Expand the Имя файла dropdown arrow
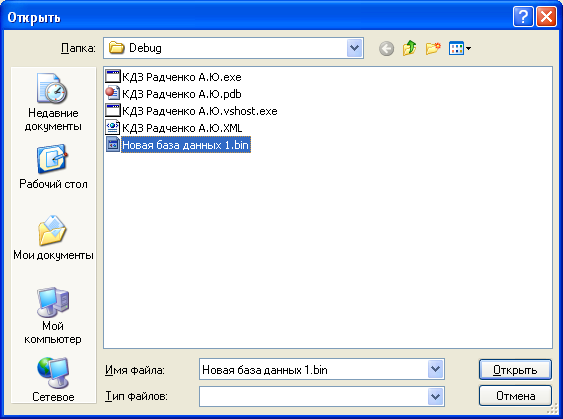563x419 pixels. click(x=436, y=369)
